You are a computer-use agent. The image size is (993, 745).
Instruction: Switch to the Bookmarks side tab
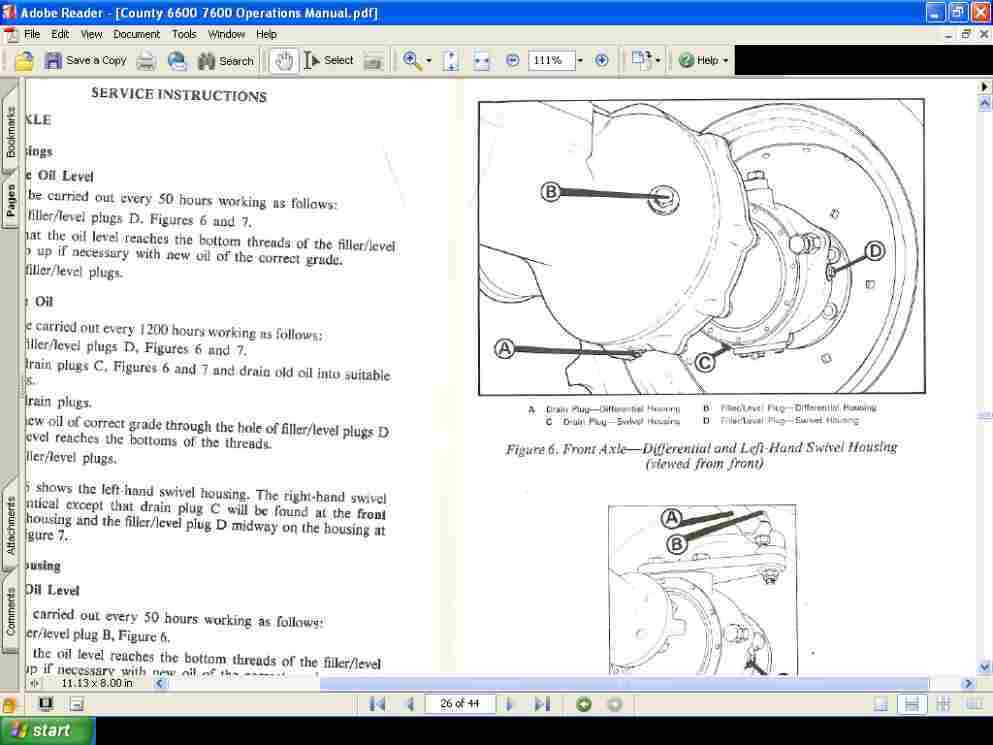pyautogui.click(x=11, y=131)
